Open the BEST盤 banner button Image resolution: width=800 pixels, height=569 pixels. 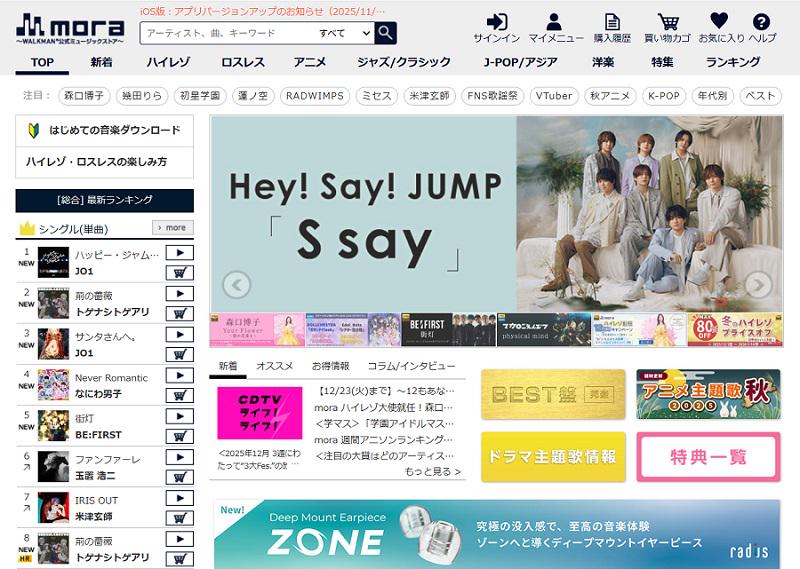click(x=553, y=394)
